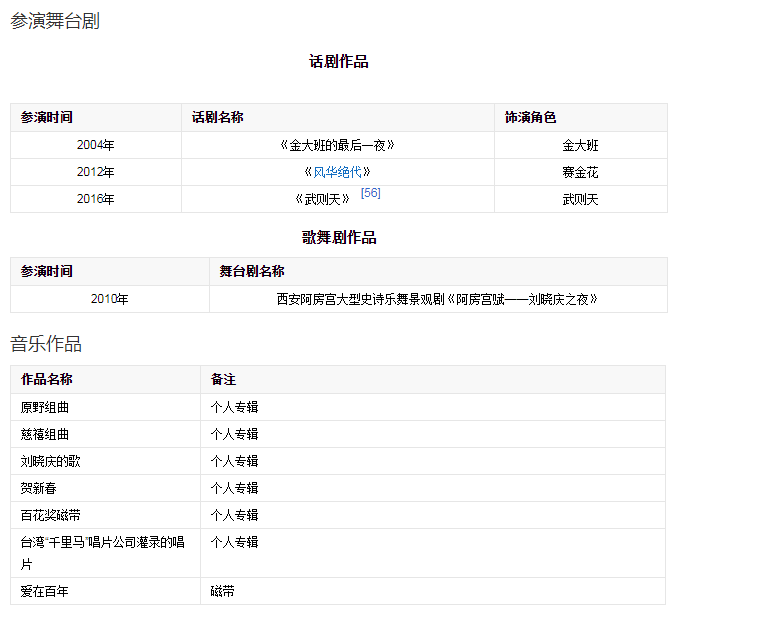Click the 2010年 year cell
The height and width of the screenshot is (623, 784).
109,299
